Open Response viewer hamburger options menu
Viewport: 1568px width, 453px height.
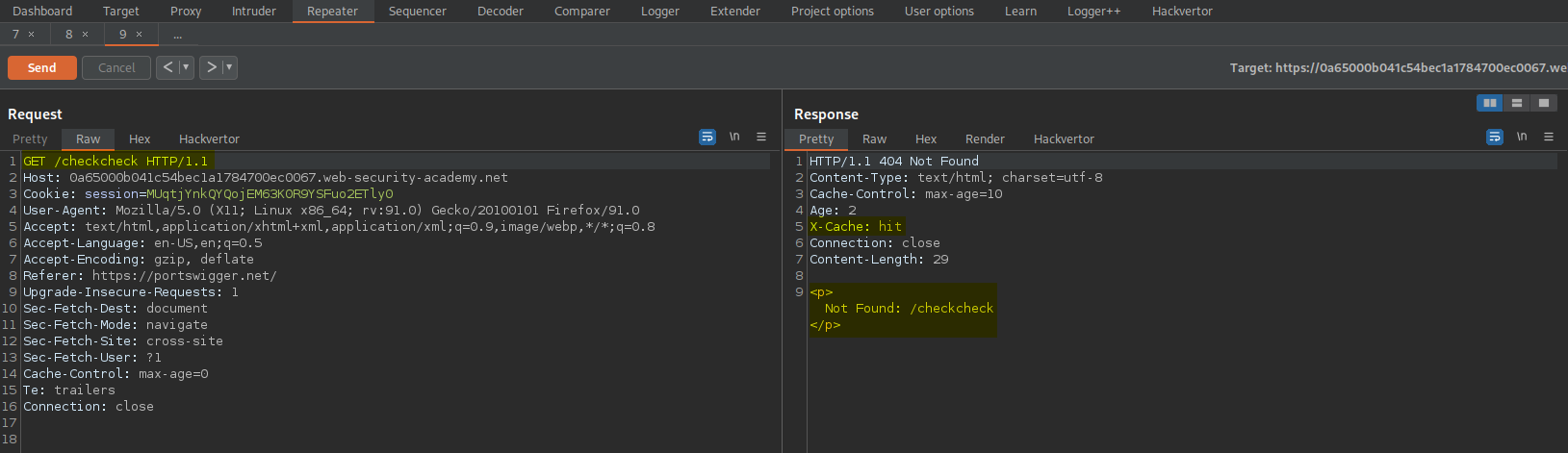coord(1549,138)
